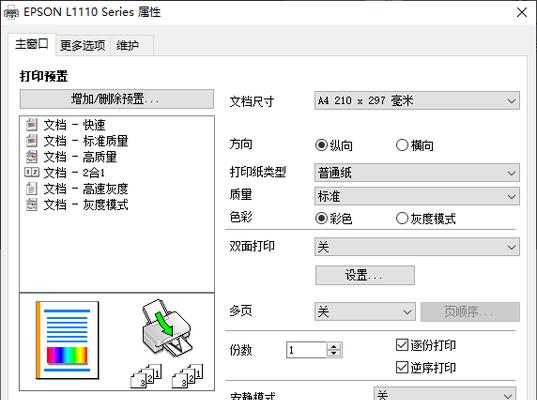Click the 增加/删除预置 button
The image size is (537, 400).
pyautogui.click(x=117, y=99)
